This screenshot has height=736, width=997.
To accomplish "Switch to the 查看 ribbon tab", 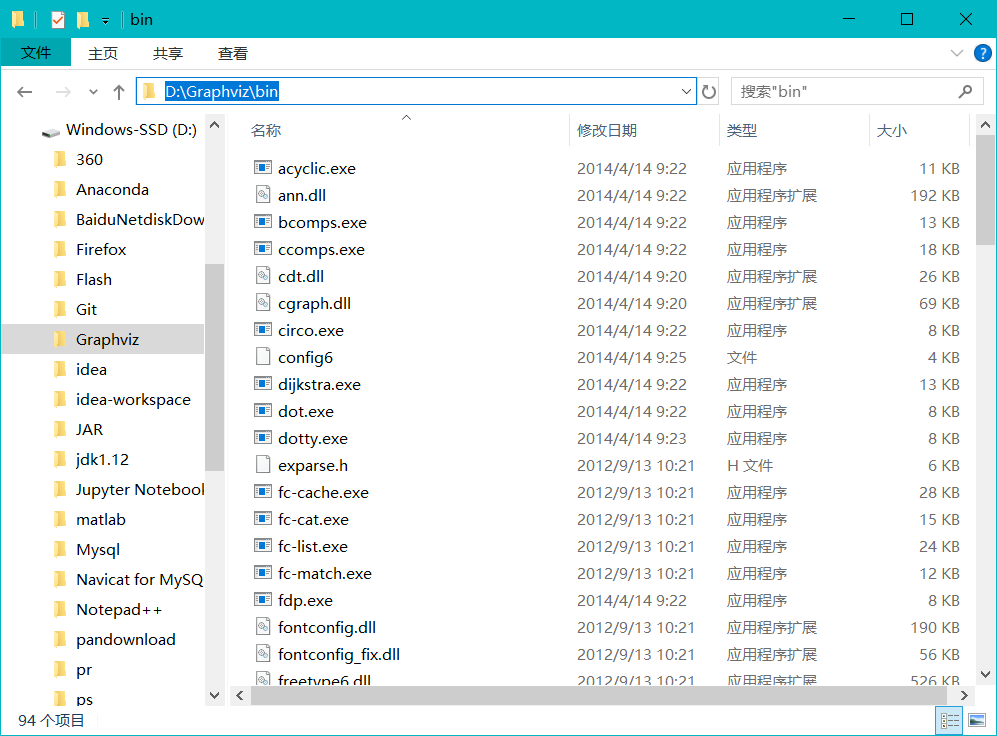I will (233, 53).
